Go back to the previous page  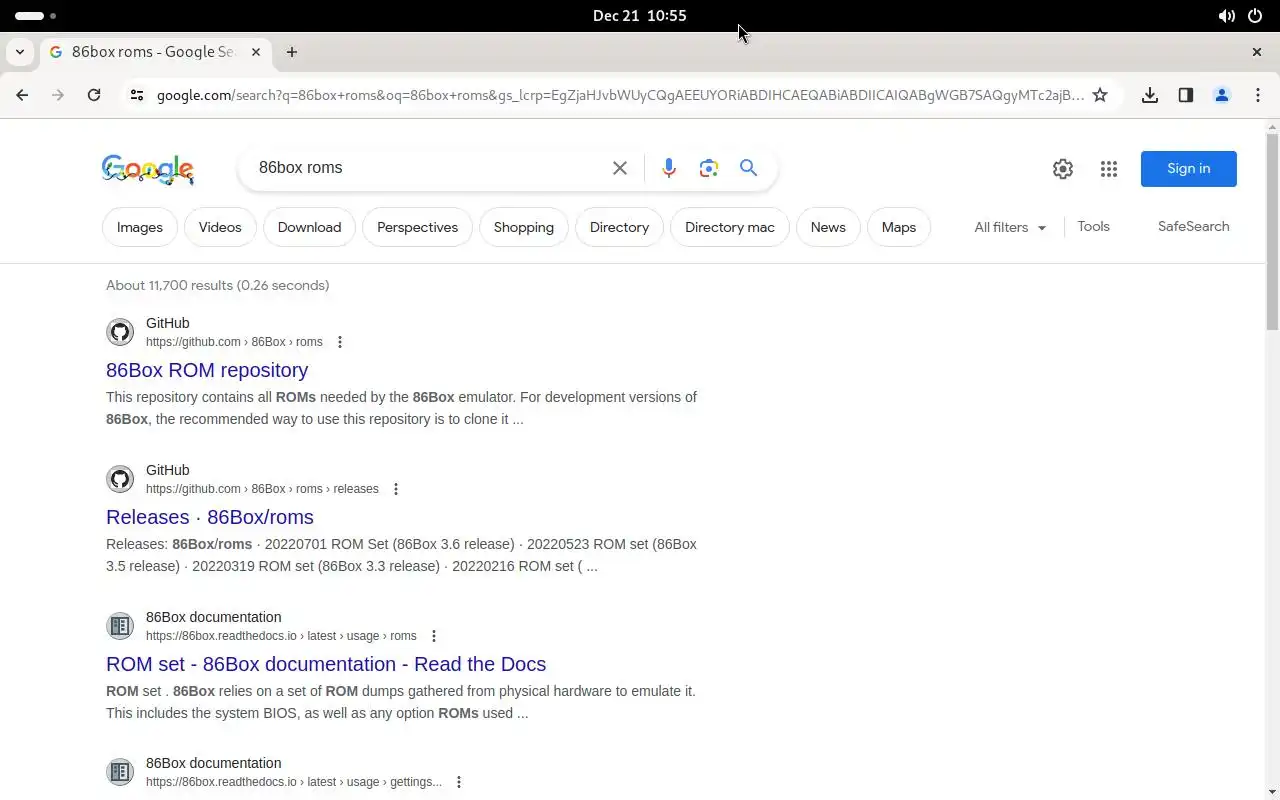[22, 95]
